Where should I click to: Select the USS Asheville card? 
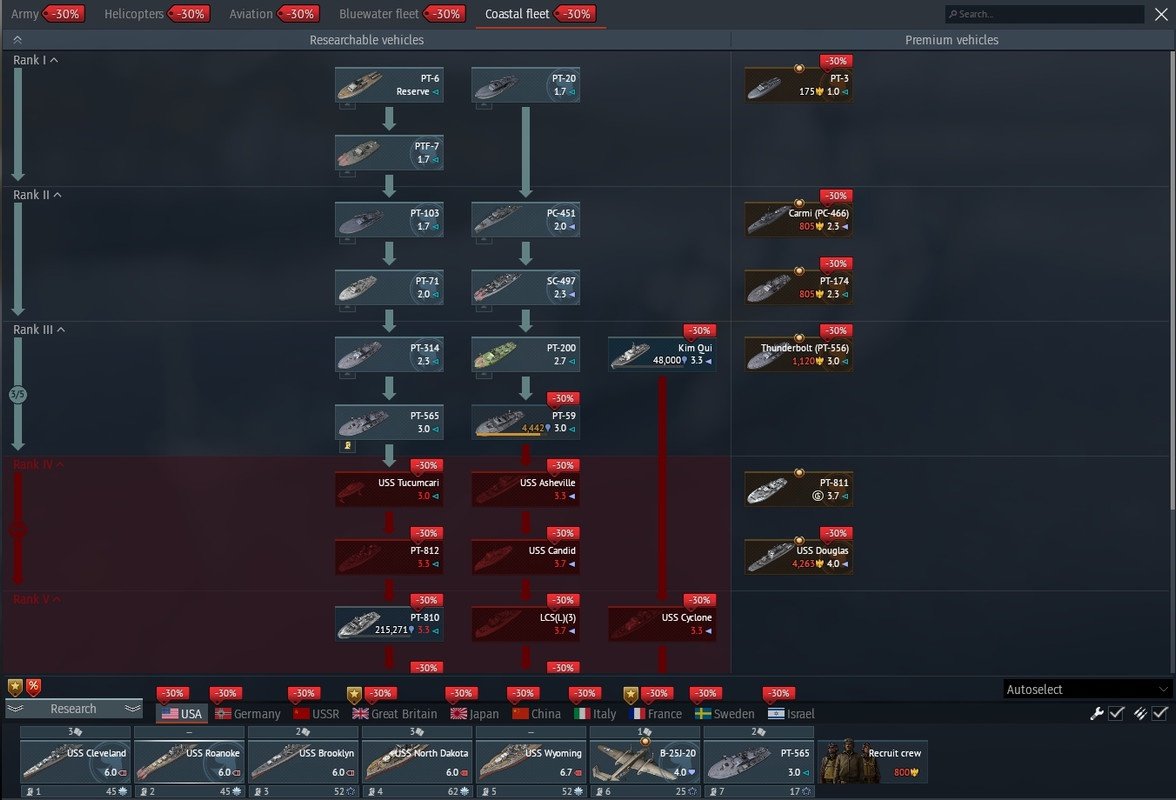(x=526, y=490)
